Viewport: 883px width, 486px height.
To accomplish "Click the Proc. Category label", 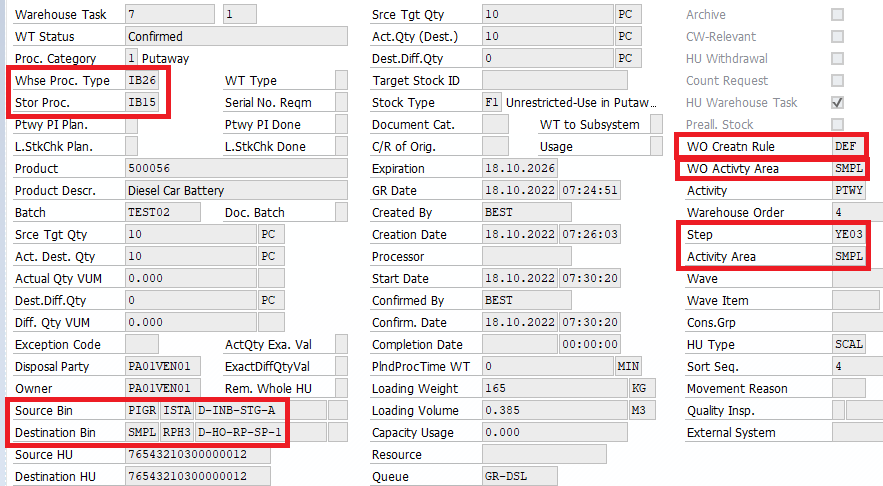I will 55,59.
